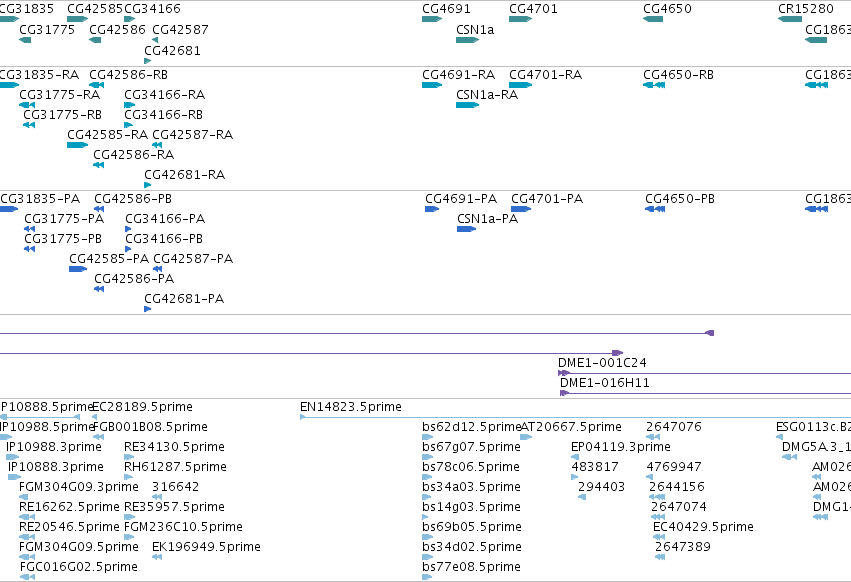
Task: Click EST bs34a03.5prime
Action: click(471, 487)
